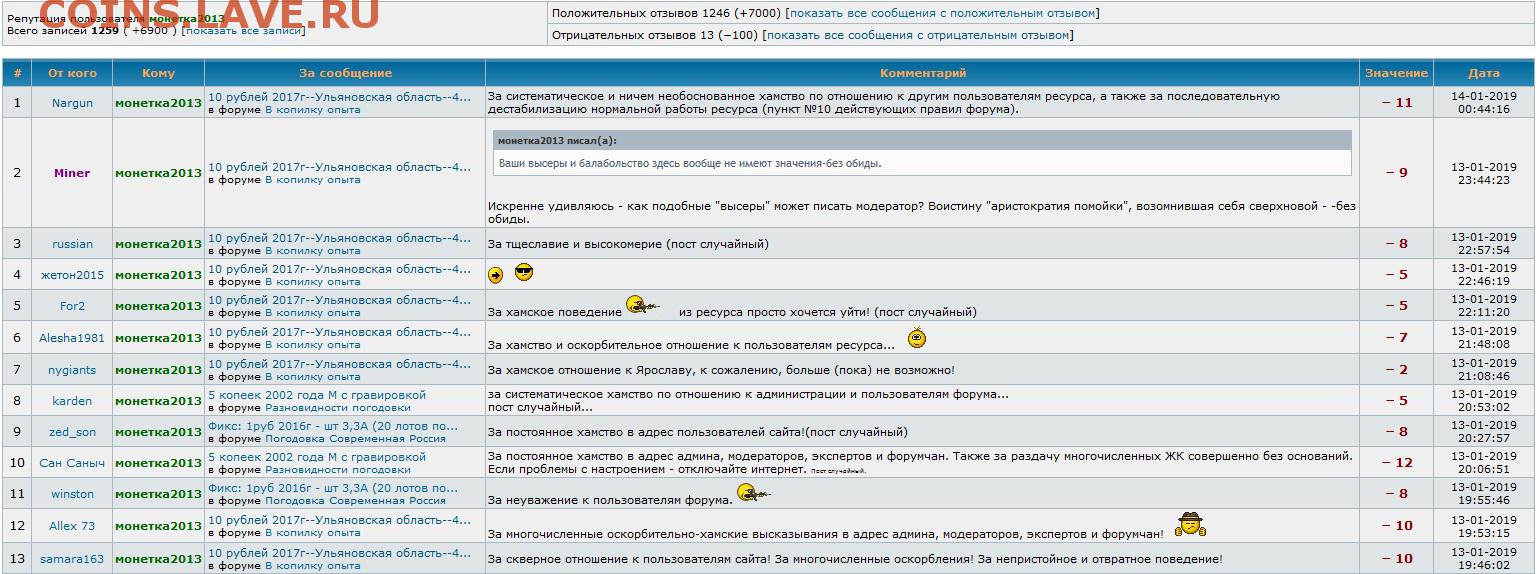Open 'В копилку опыта' forum in Nargun's row

tap(313, 110)
